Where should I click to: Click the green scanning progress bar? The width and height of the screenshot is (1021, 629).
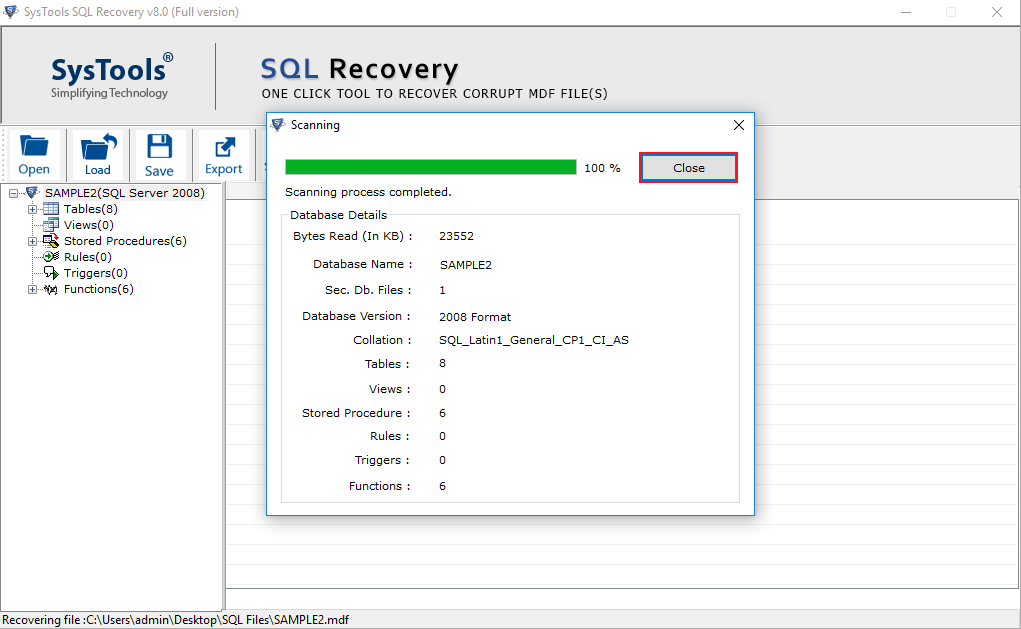click(x=430, y=167)
